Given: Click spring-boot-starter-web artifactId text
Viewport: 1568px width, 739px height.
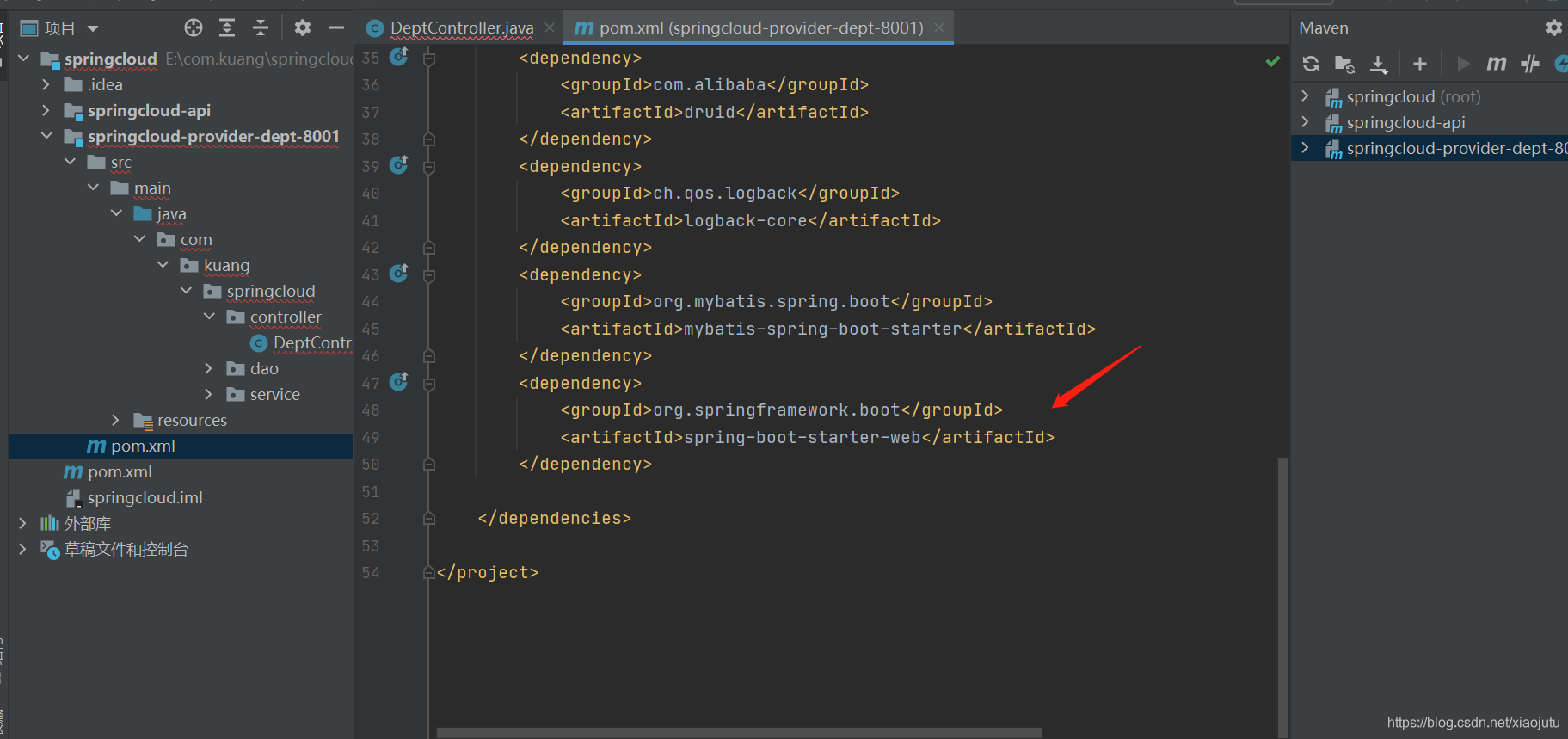Looking at the screenshot, I should click(802, 437).
